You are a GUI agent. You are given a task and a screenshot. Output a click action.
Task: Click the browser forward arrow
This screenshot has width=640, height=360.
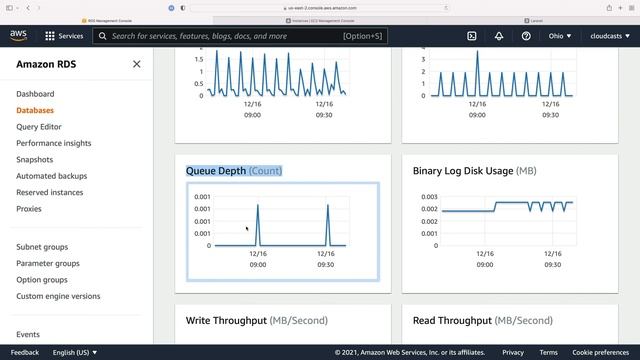tap(39, 8)
